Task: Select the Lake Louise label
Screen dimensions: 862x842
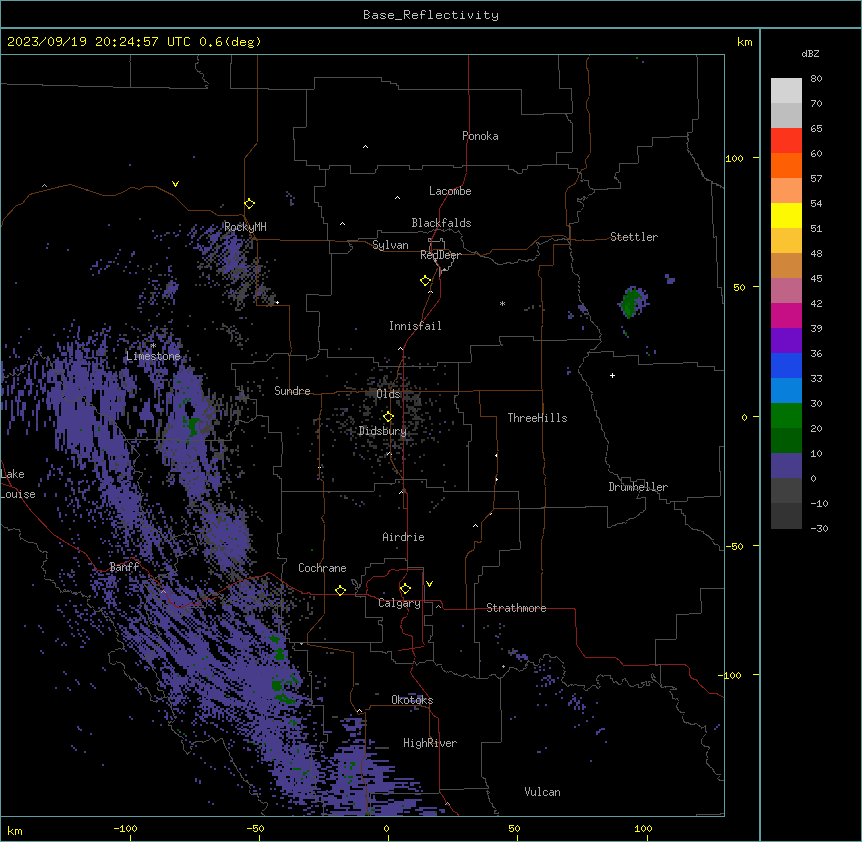Action: (x=18, y=484)
